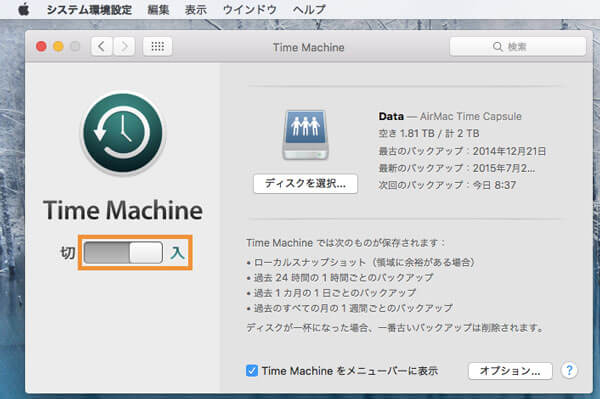
Task: Click the network backup disk icon
Action: coord(305,135)
